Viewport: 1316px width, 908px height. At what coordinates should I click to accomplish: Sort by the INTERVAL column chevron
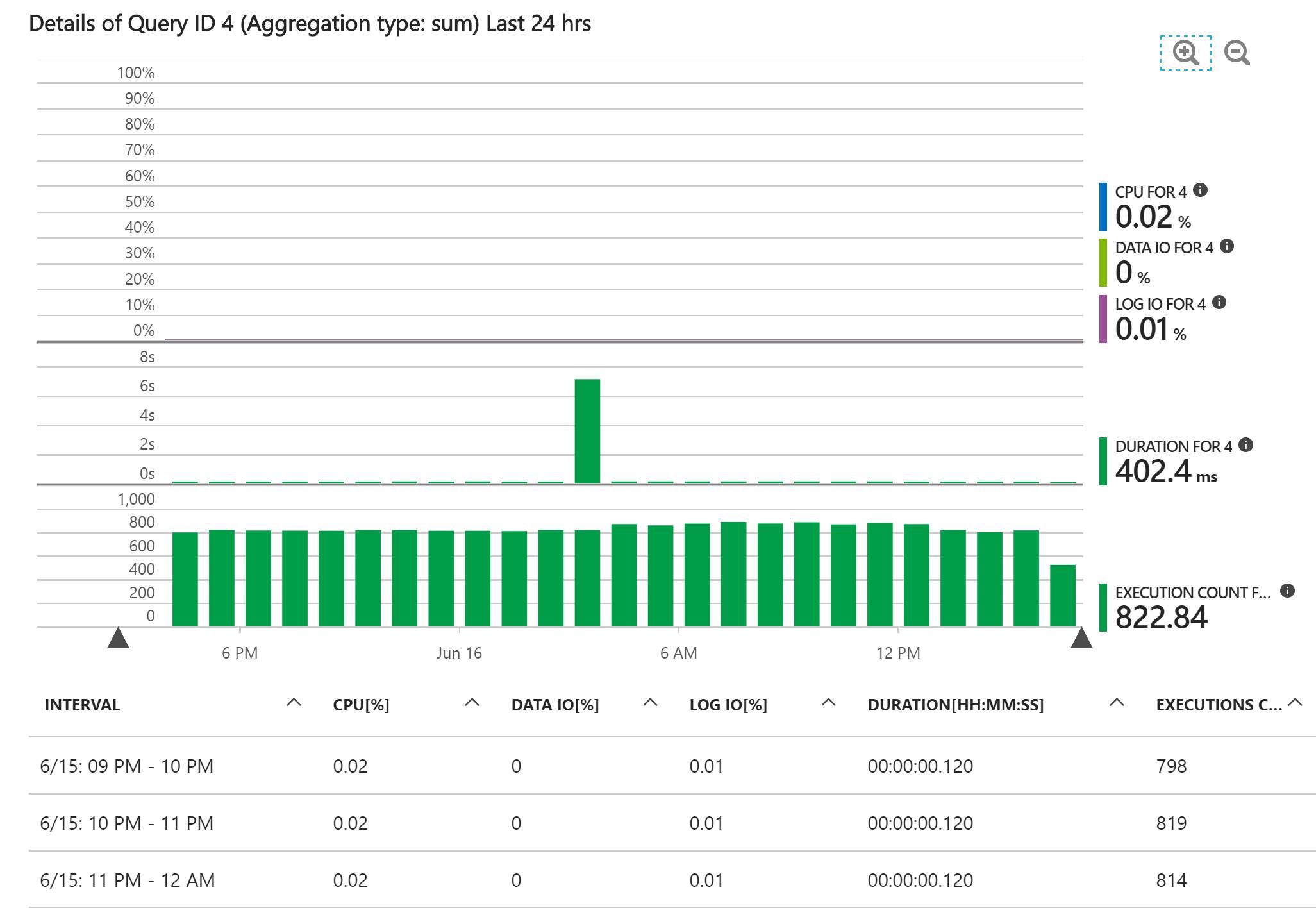coord(294,703)
